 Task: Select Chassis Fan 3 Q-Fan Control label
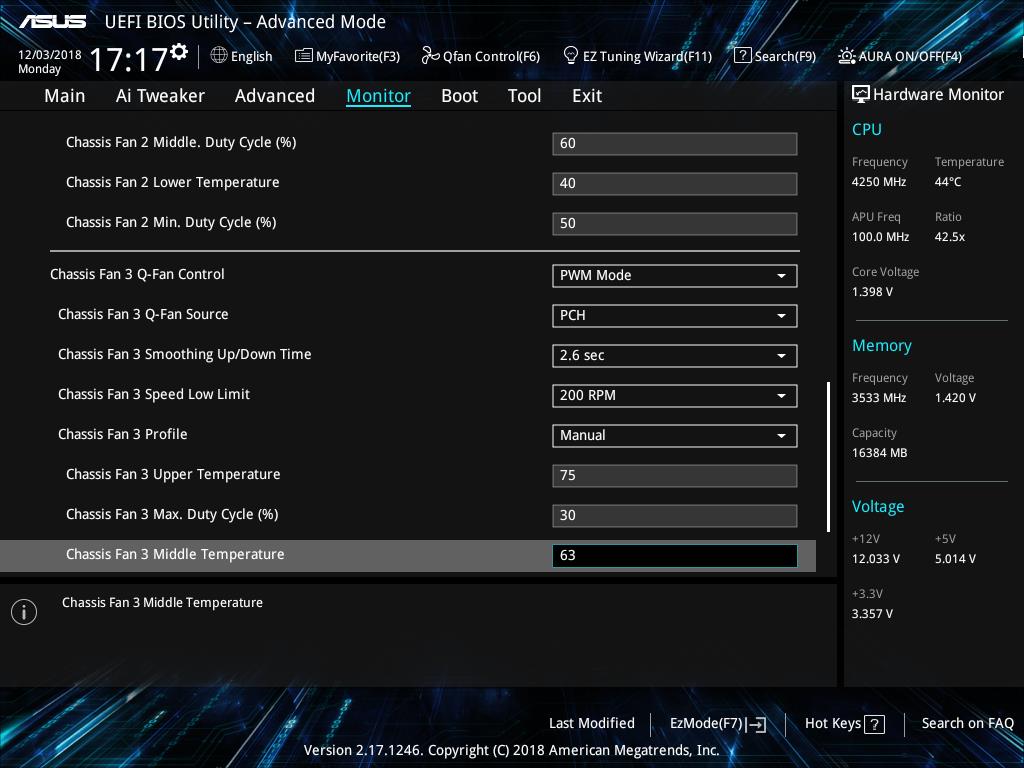click(x=137, y=274)
